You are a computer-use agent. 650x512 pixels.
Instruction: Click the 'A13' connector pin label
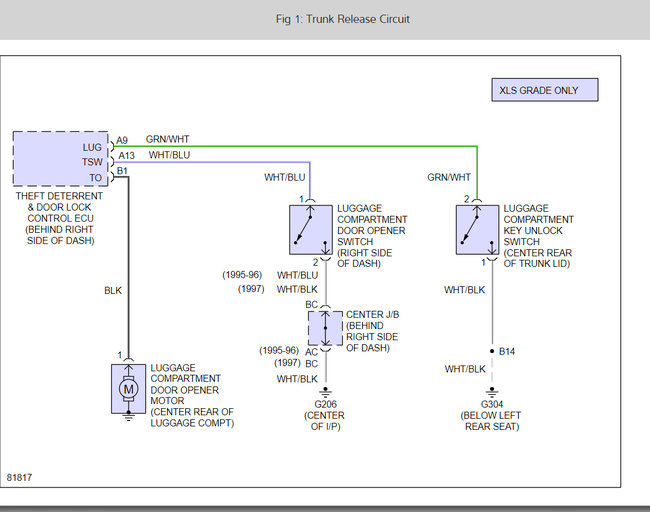126,155
